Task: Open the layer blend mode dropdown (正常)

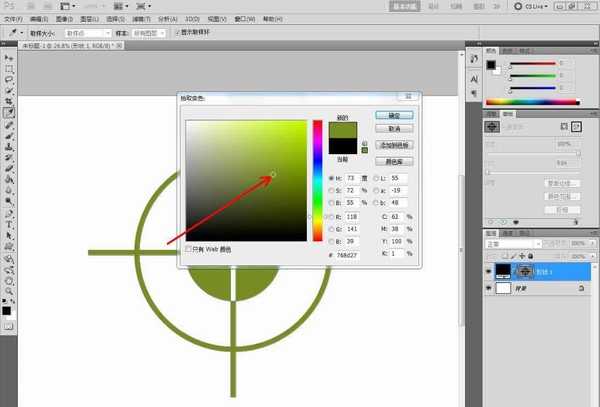Action: click(513, 242)
